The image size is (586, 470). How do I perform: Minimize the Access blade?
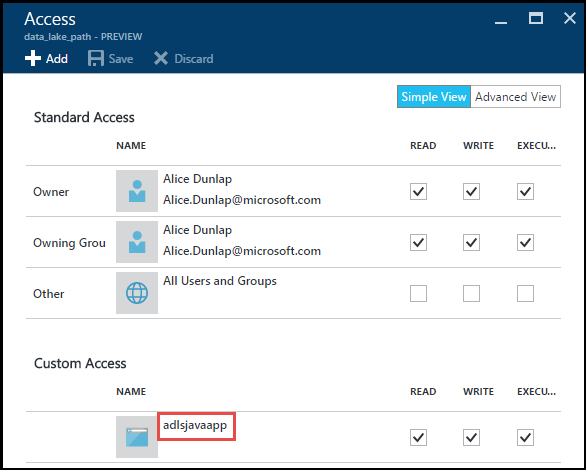coord(501,22)
